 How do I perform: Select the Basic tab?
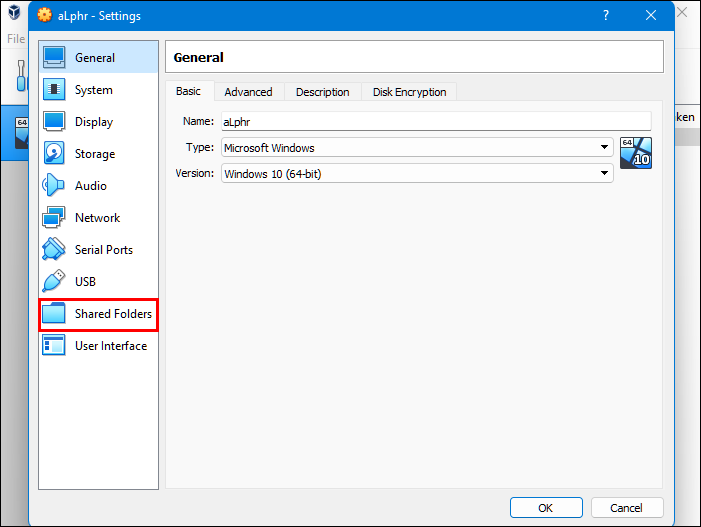[x=188, y=91]
